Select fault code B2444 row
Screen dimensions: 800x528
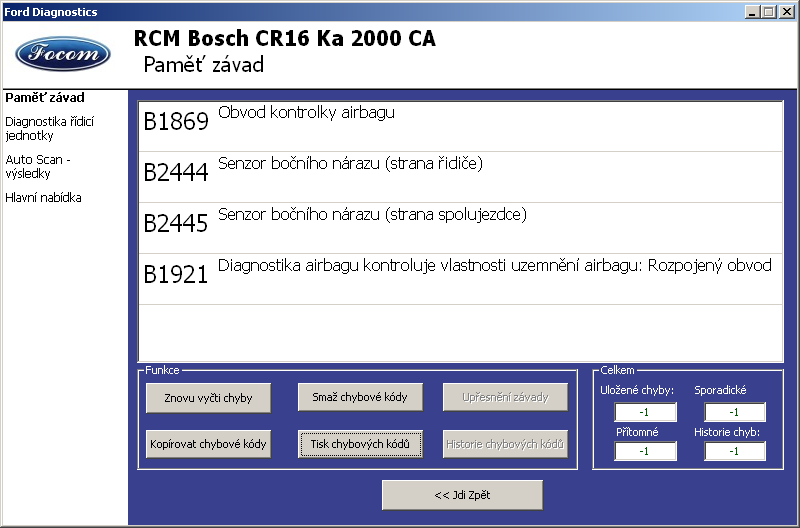pyautogui.click(x=461, y=177)
